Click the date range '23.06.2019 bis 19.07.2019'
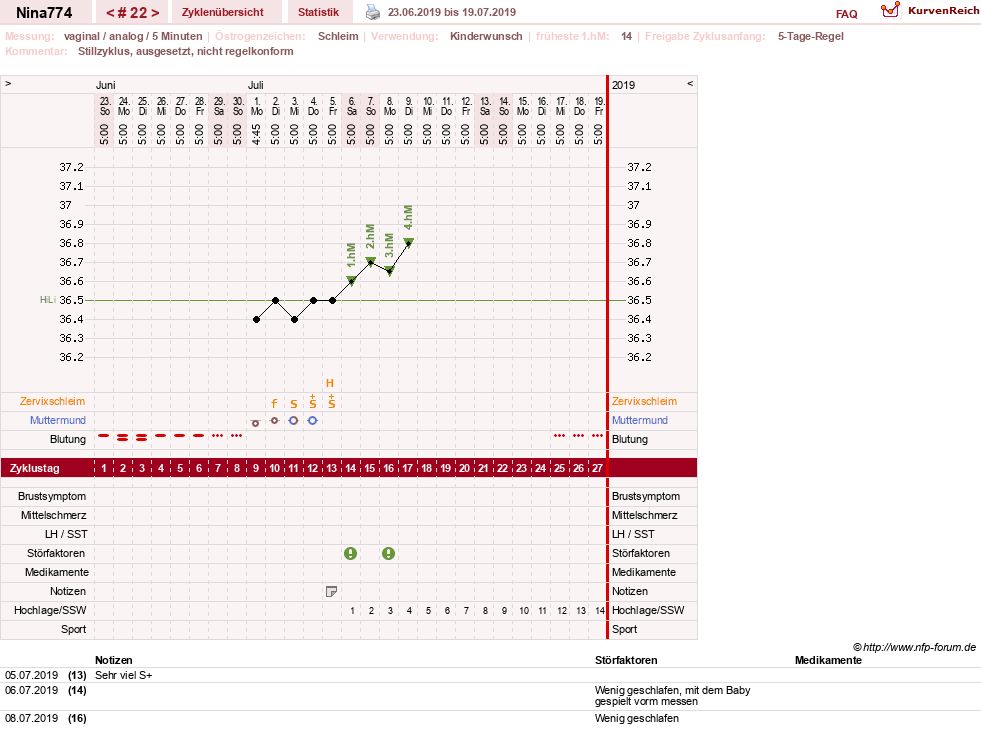Screen dimensions: 981x753 [452, 12]
